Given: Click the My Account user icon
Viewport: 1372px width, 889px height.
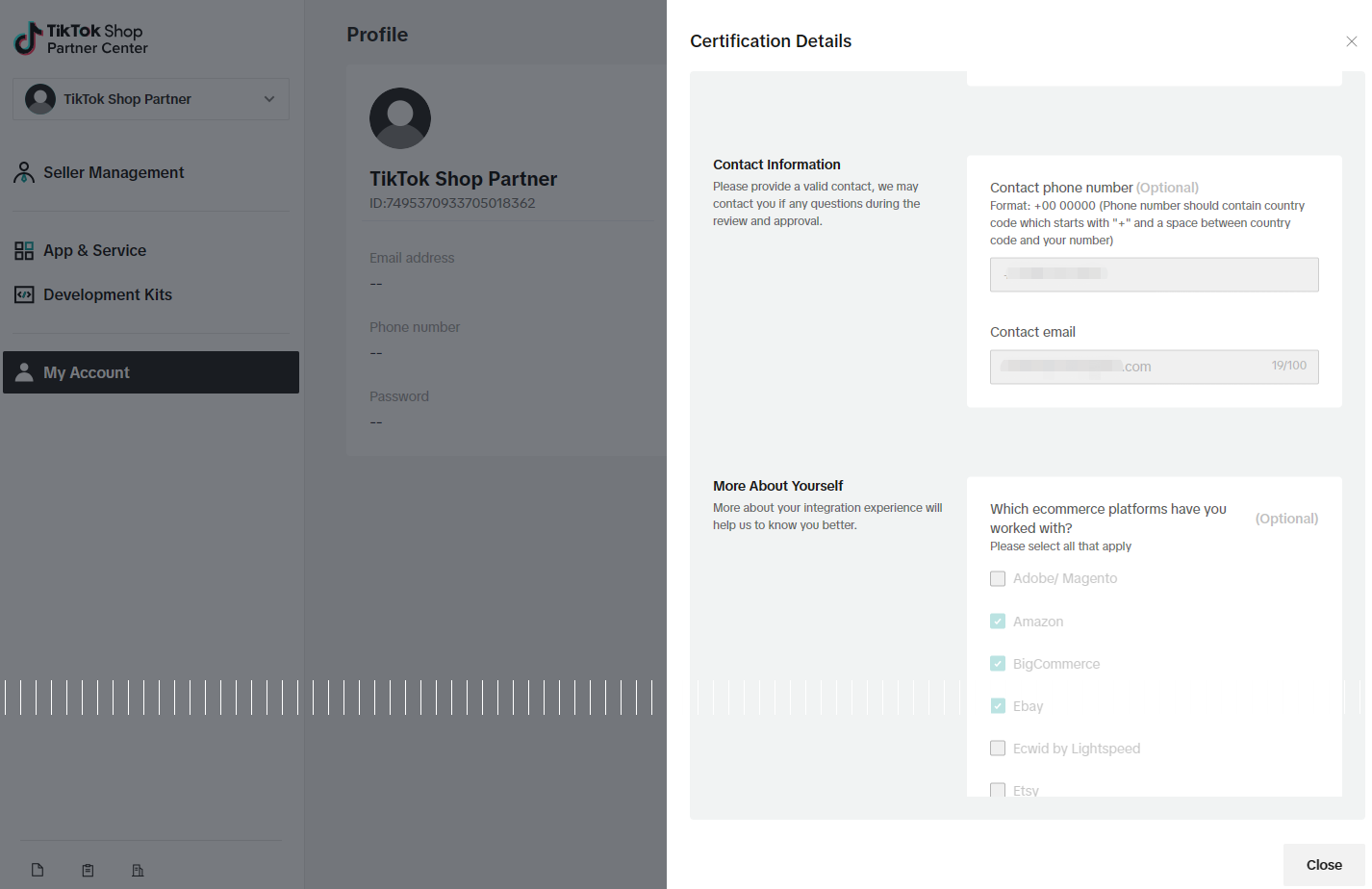Looking at the screenshot, I should [24, 372].
